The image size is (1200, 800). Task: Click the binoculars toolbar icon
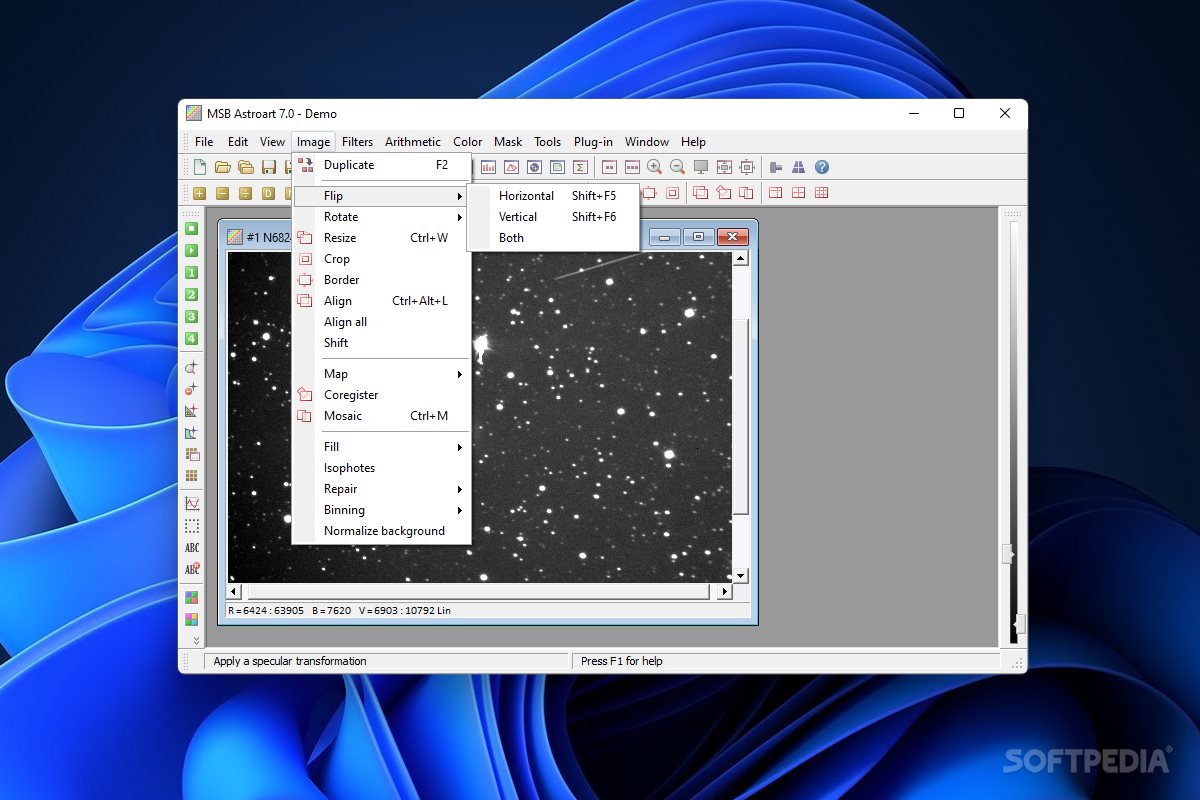point(799,167)
